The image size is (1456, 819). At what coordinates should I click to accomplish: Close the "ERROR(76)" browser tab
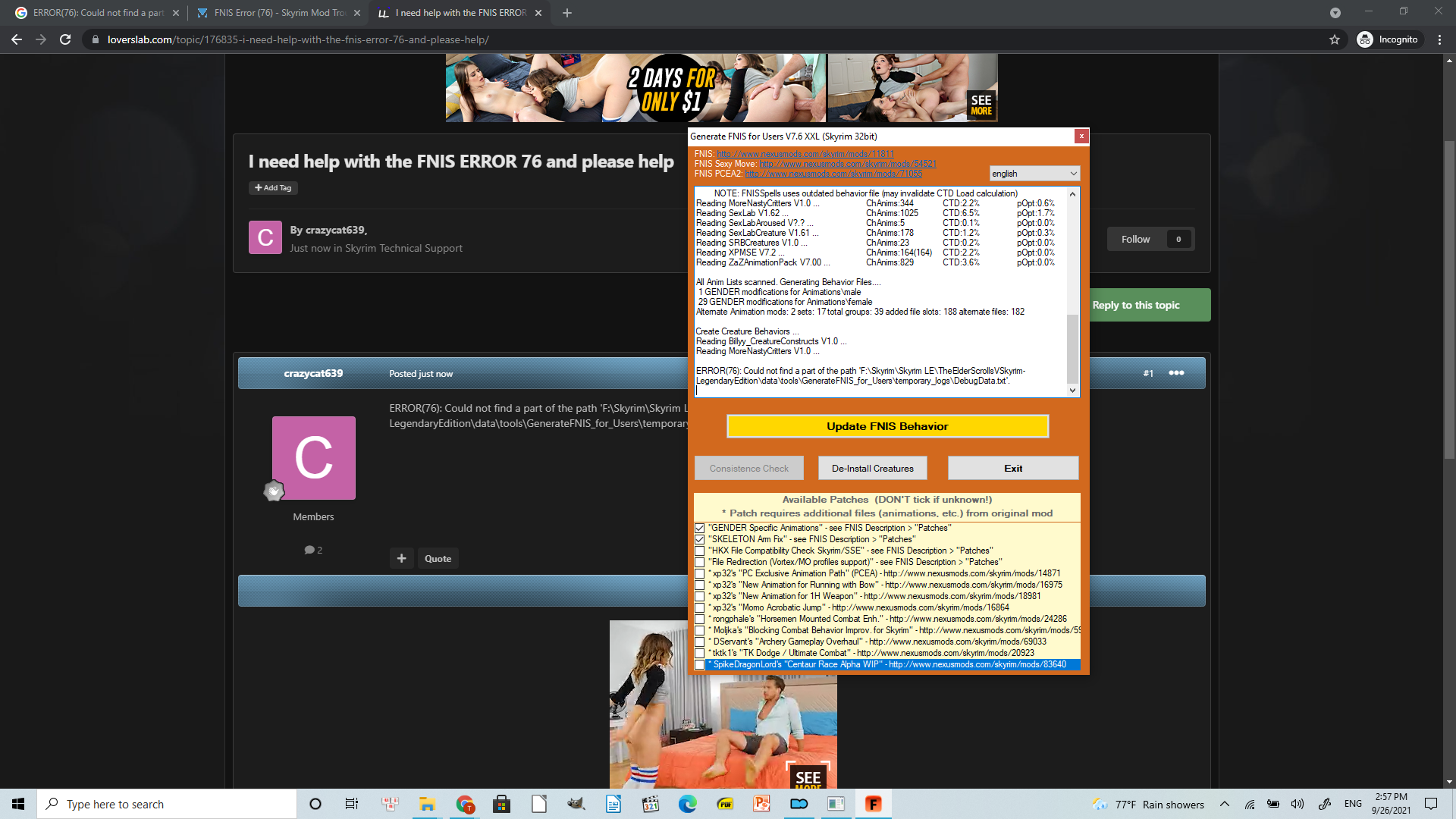(176, 13)
